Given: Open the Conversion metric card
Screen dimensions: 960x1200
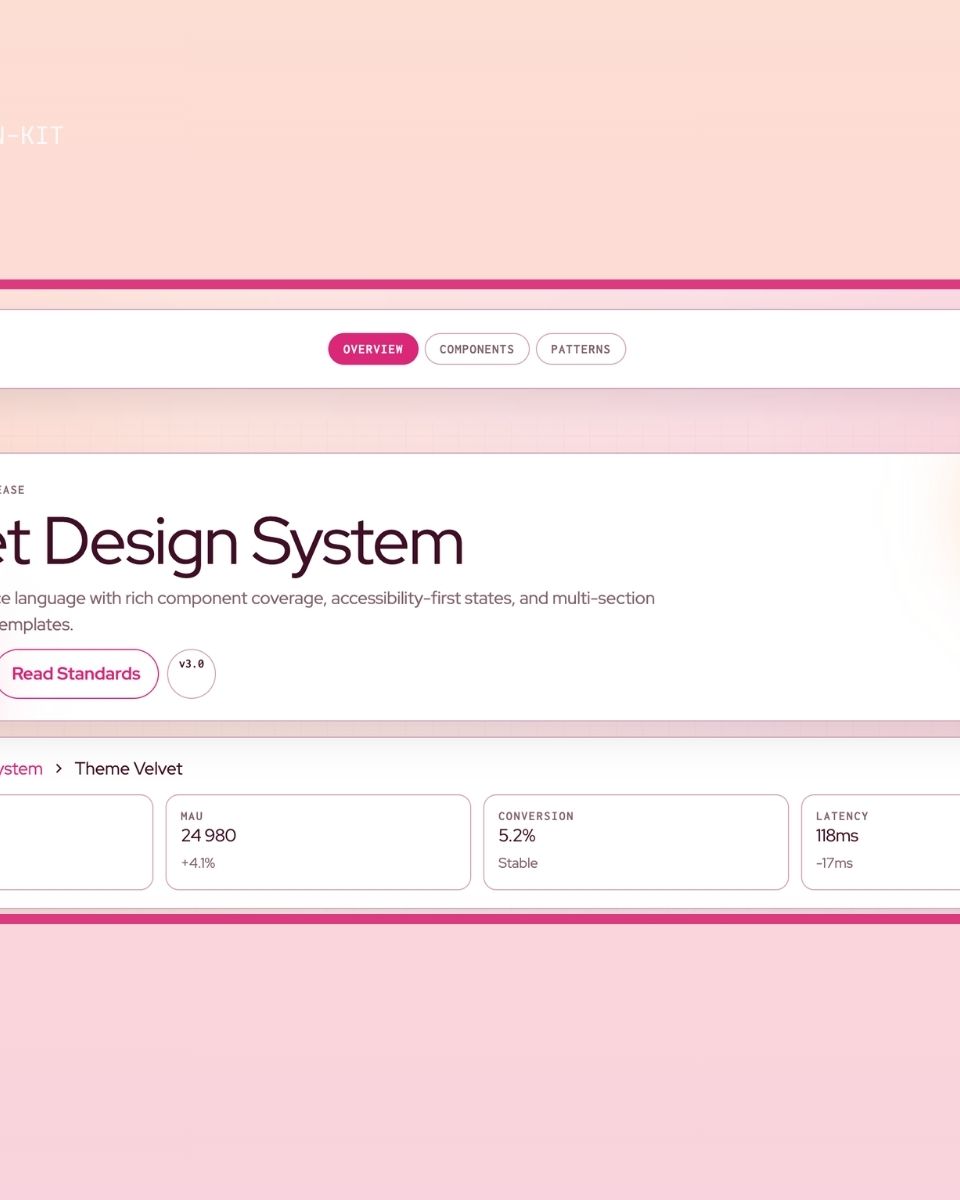Looking at the screenshot, I should (636, 842).
